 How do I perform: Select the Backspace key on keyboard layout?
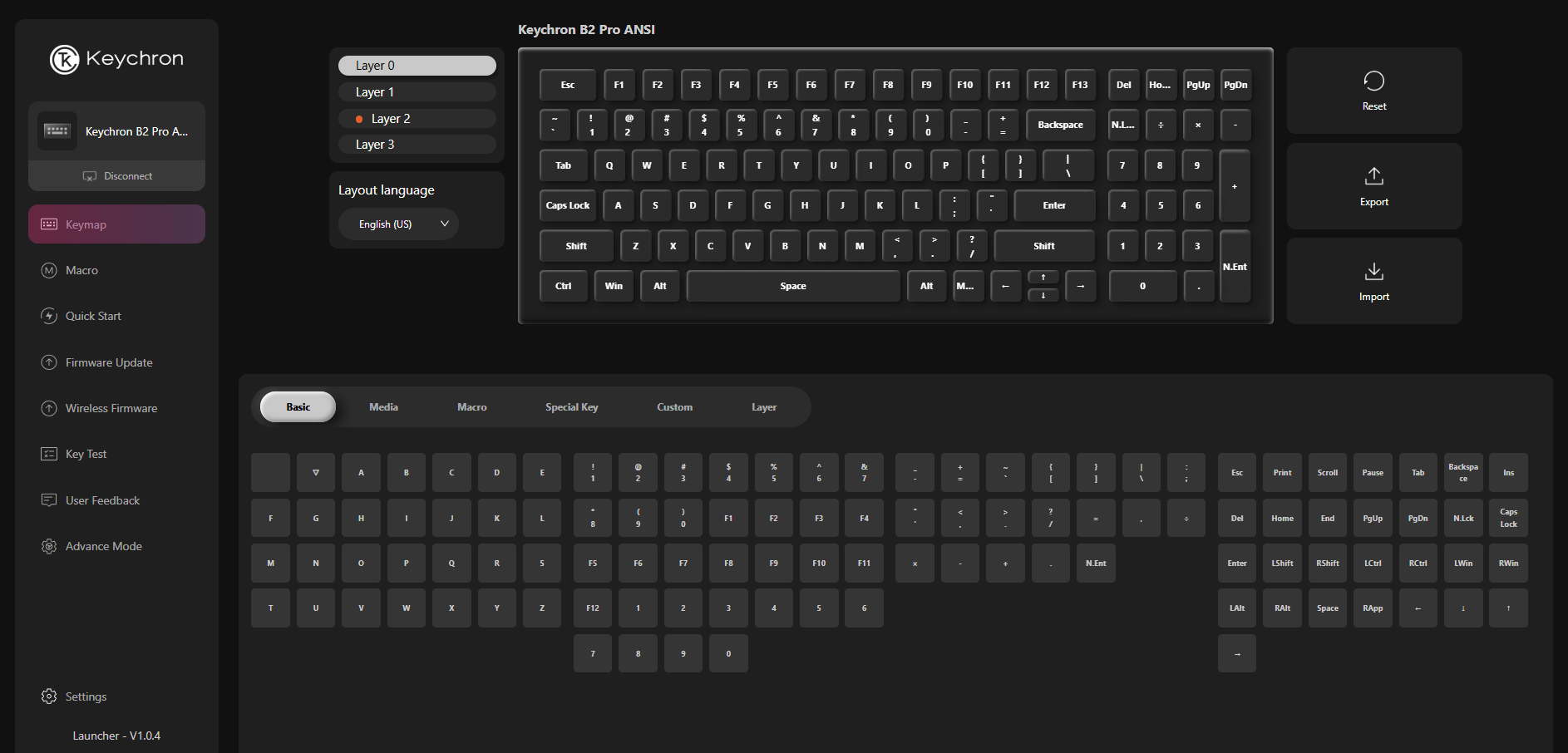[1060, 125]
